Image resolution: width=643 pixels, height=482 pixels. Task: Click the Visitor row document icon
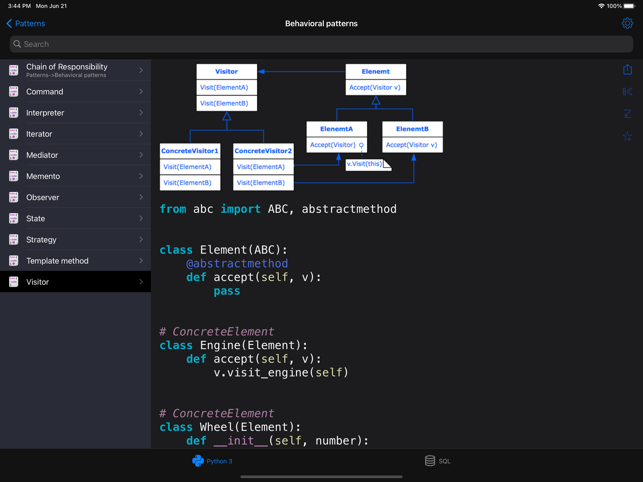[14, 282]
